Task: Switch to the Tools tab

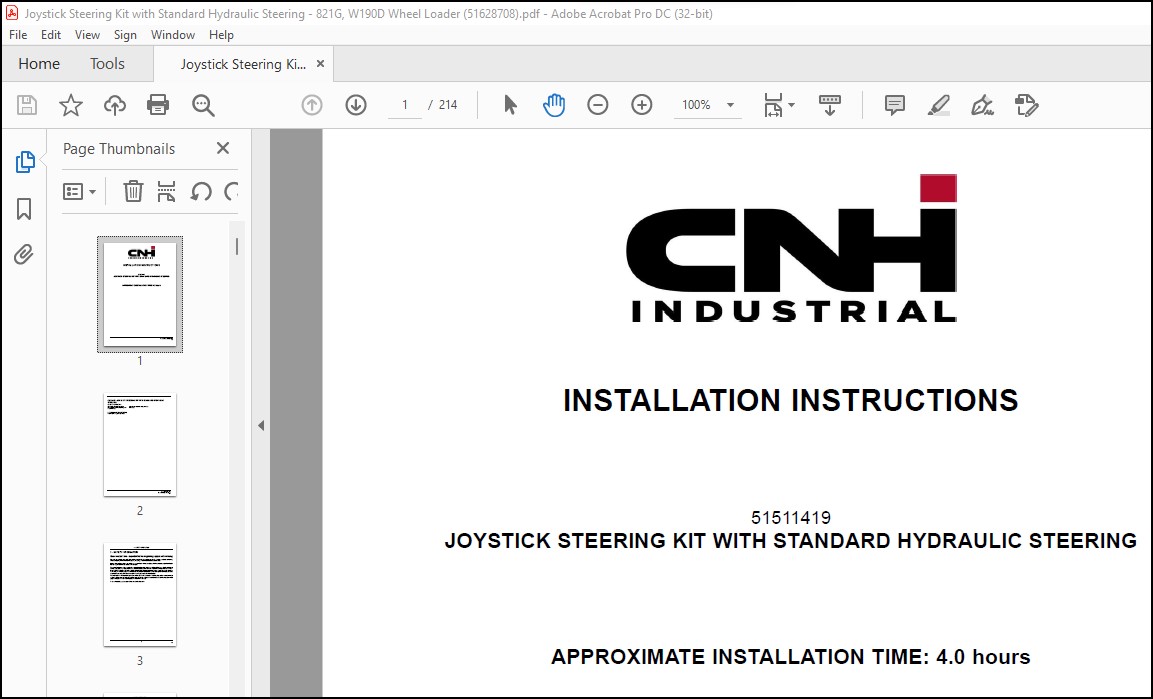Action: 107,64
